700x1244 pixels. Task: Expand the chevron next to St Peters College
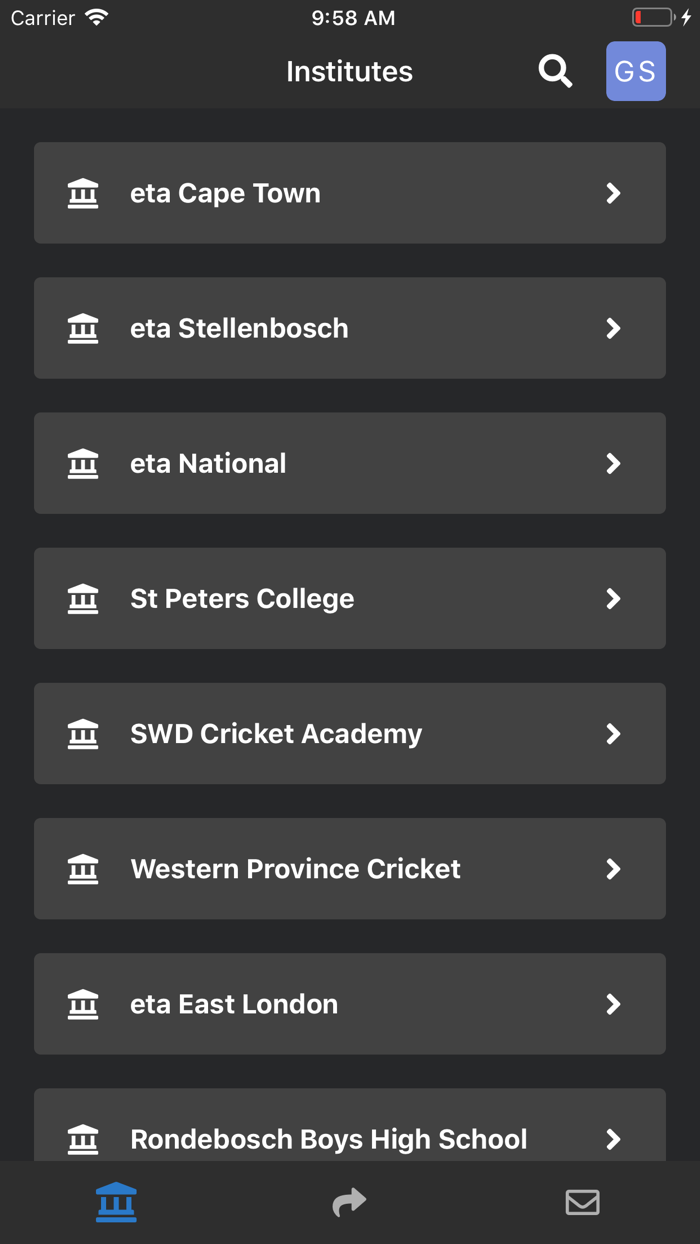click(x=613, y=598)
